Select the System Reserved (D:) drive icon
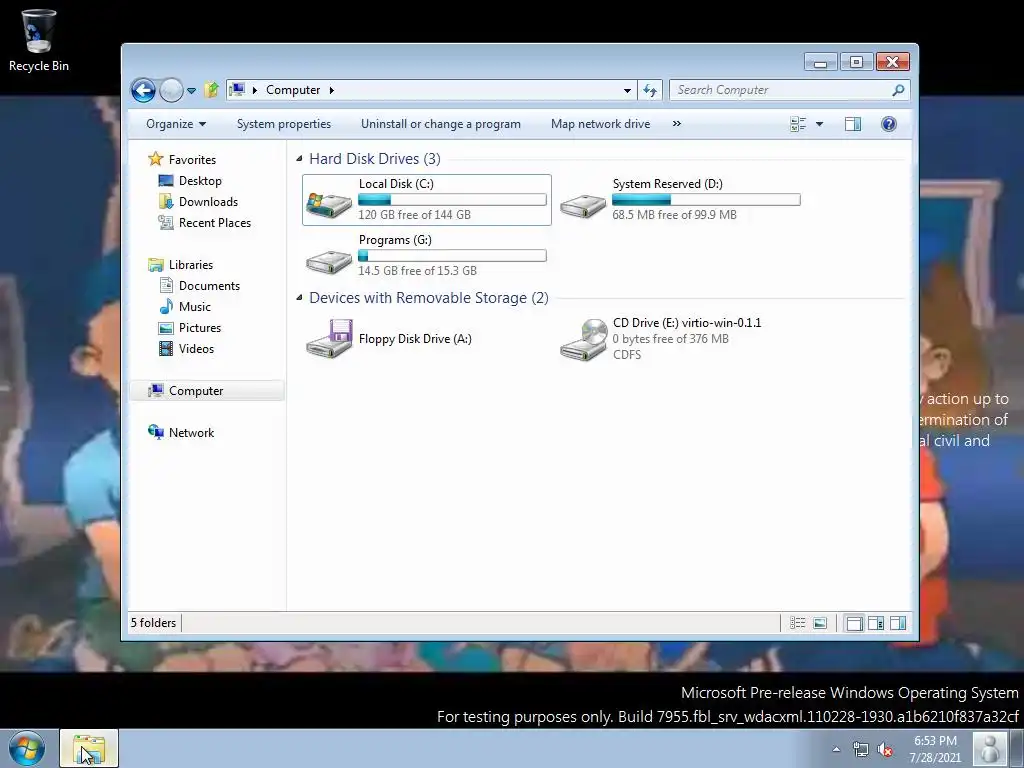This screenshot has height=768, width=1024. (x=583, y=204)
